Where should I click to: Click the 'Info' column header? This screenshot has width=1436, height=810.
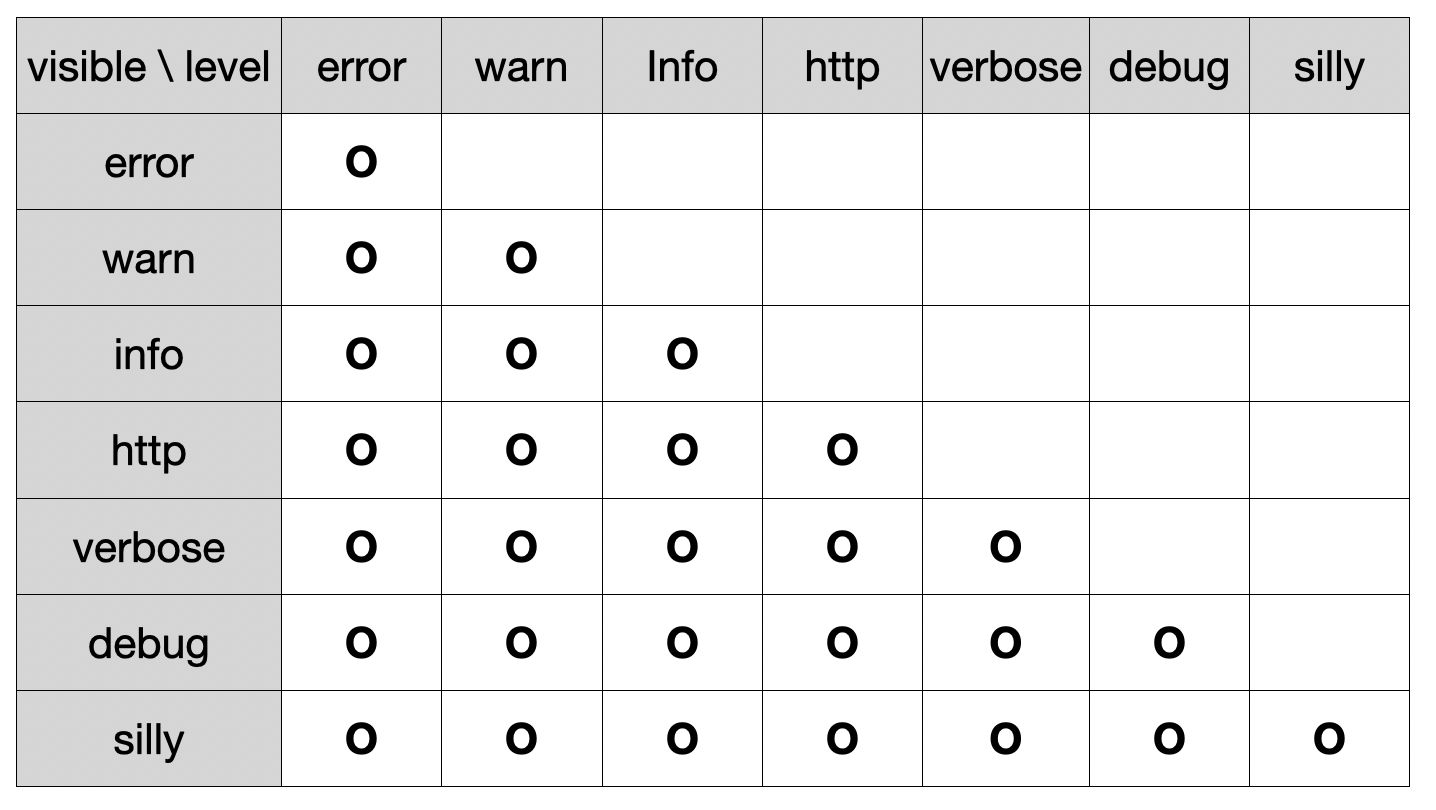click(682, 67)
